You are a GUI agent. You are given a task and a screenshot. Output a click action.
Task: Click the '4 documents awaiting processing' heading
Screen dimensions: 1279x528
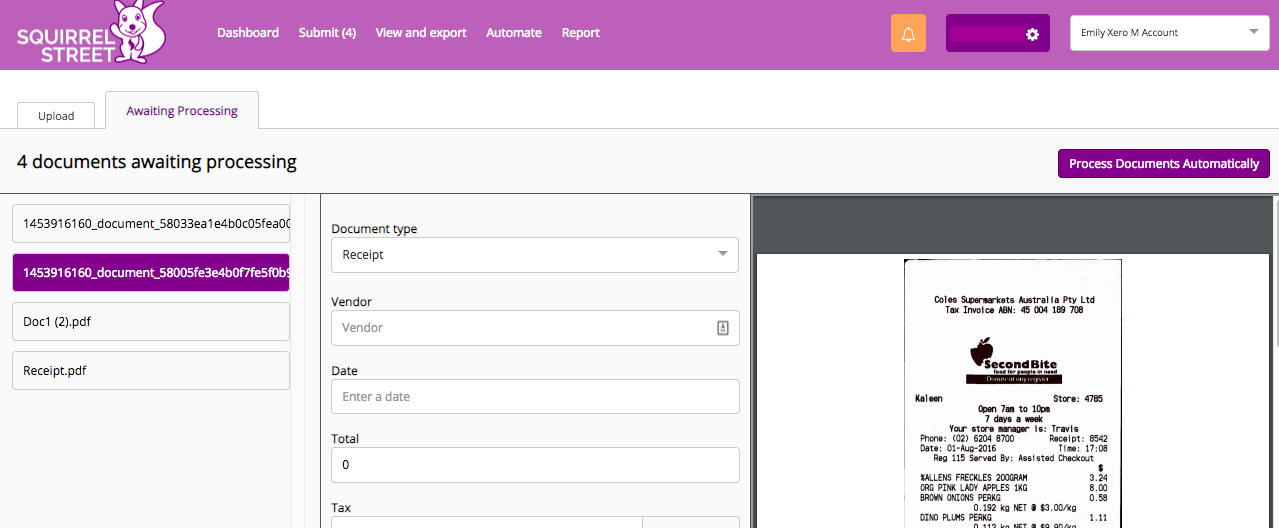[x=157, y=161]
